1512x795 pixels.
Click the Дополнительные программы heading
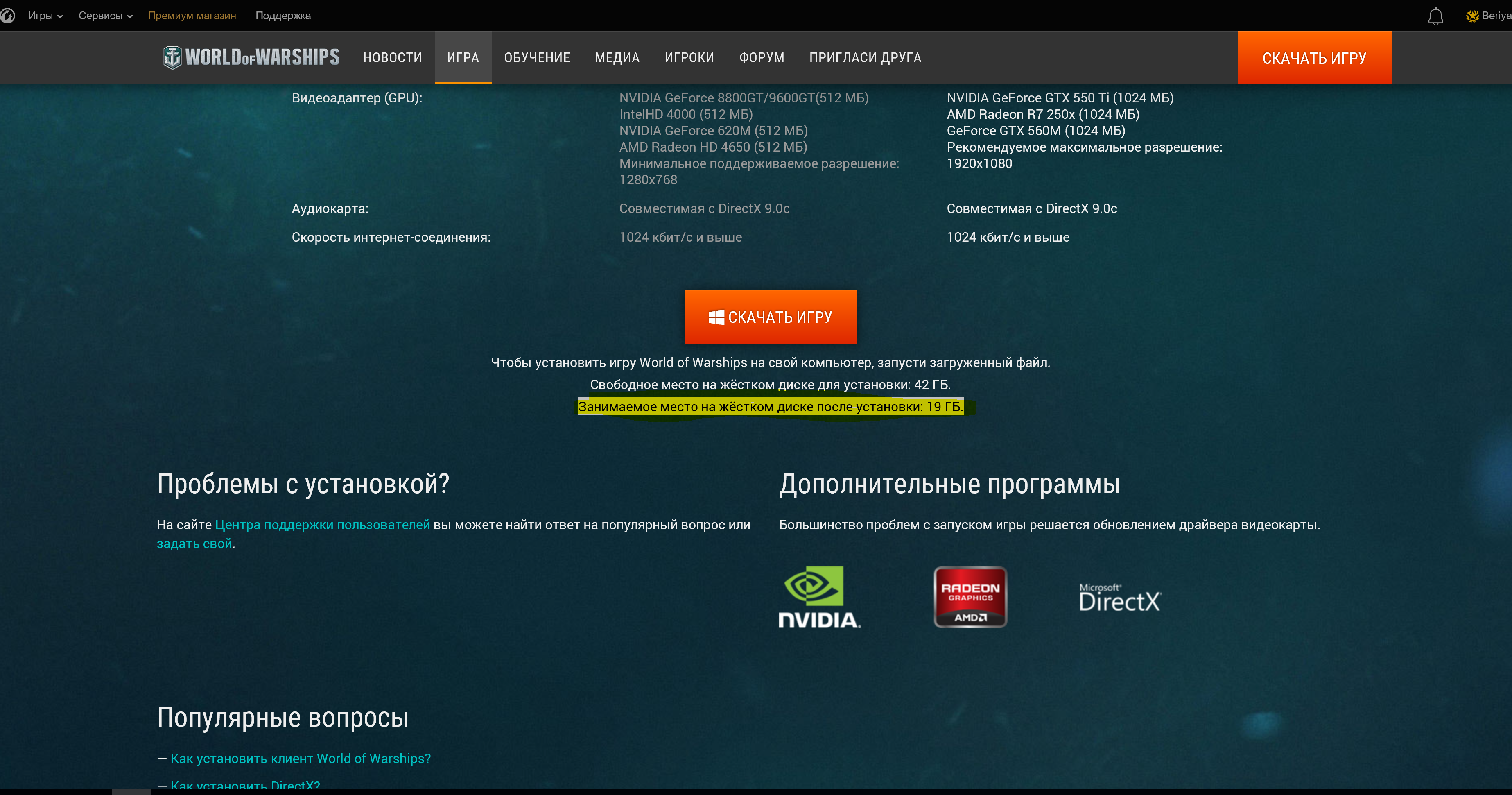pyautogui.click(x=950, y=485)
